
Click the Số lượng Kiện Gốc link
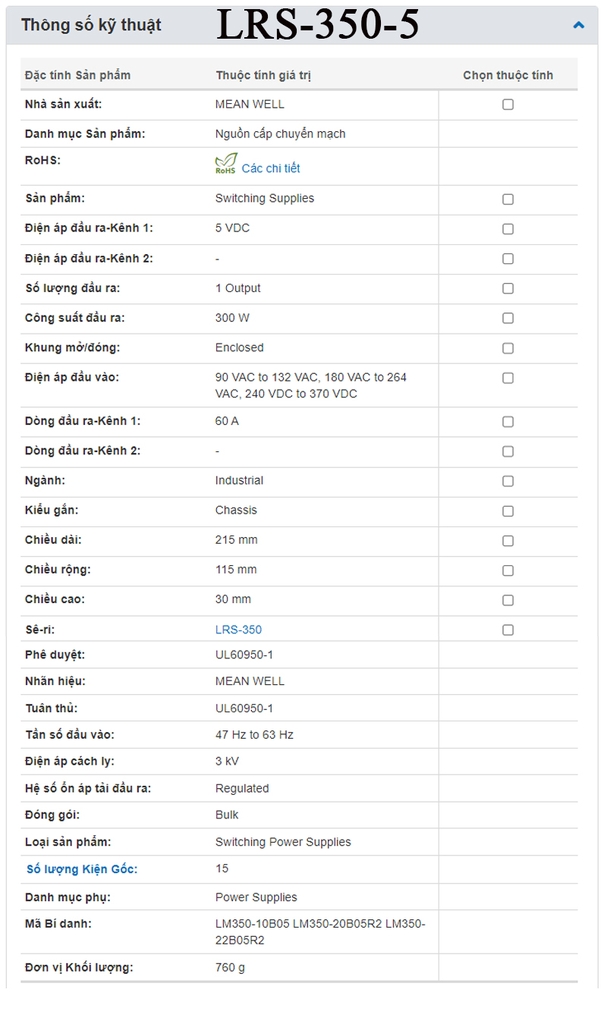82,869
